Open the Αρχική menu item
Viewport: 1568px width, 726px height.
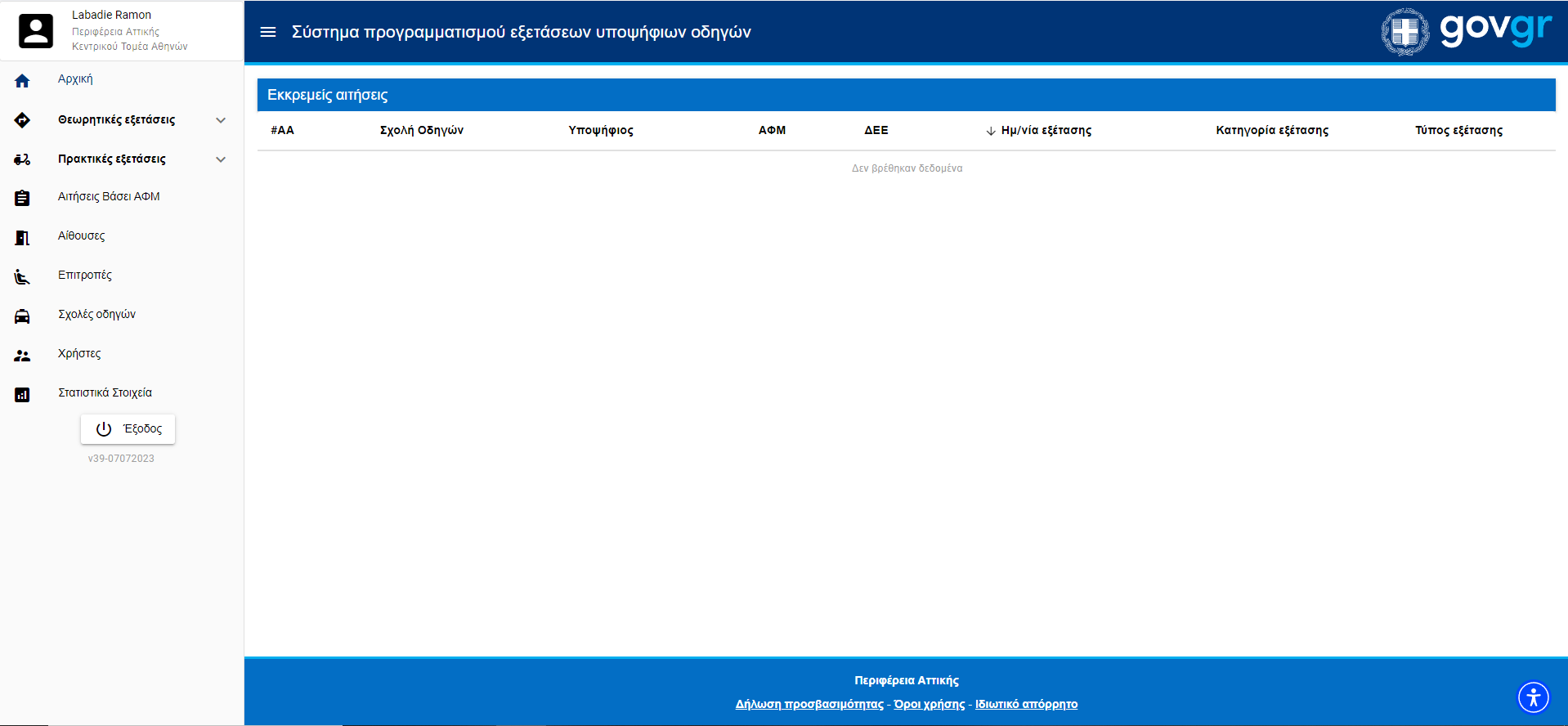click(75, 79)
